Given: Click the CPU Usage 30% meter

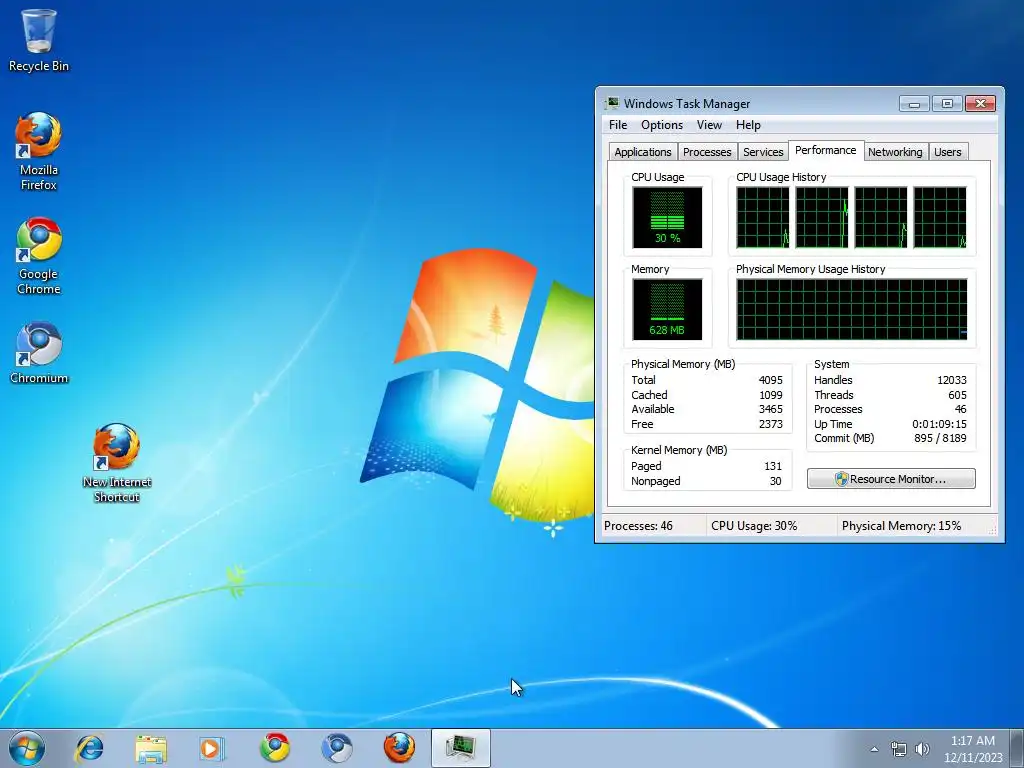Looking at the screenshot, I should (667, 217).
